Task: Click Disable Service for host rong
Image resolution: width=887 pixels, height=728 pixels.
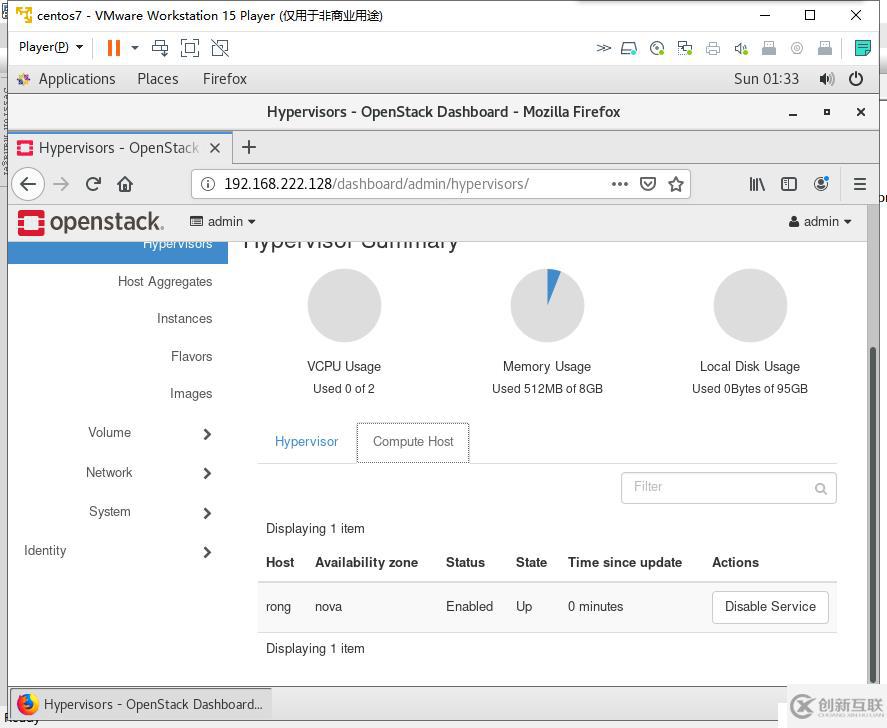Action: pyautogui.click(x=770, y=607)
